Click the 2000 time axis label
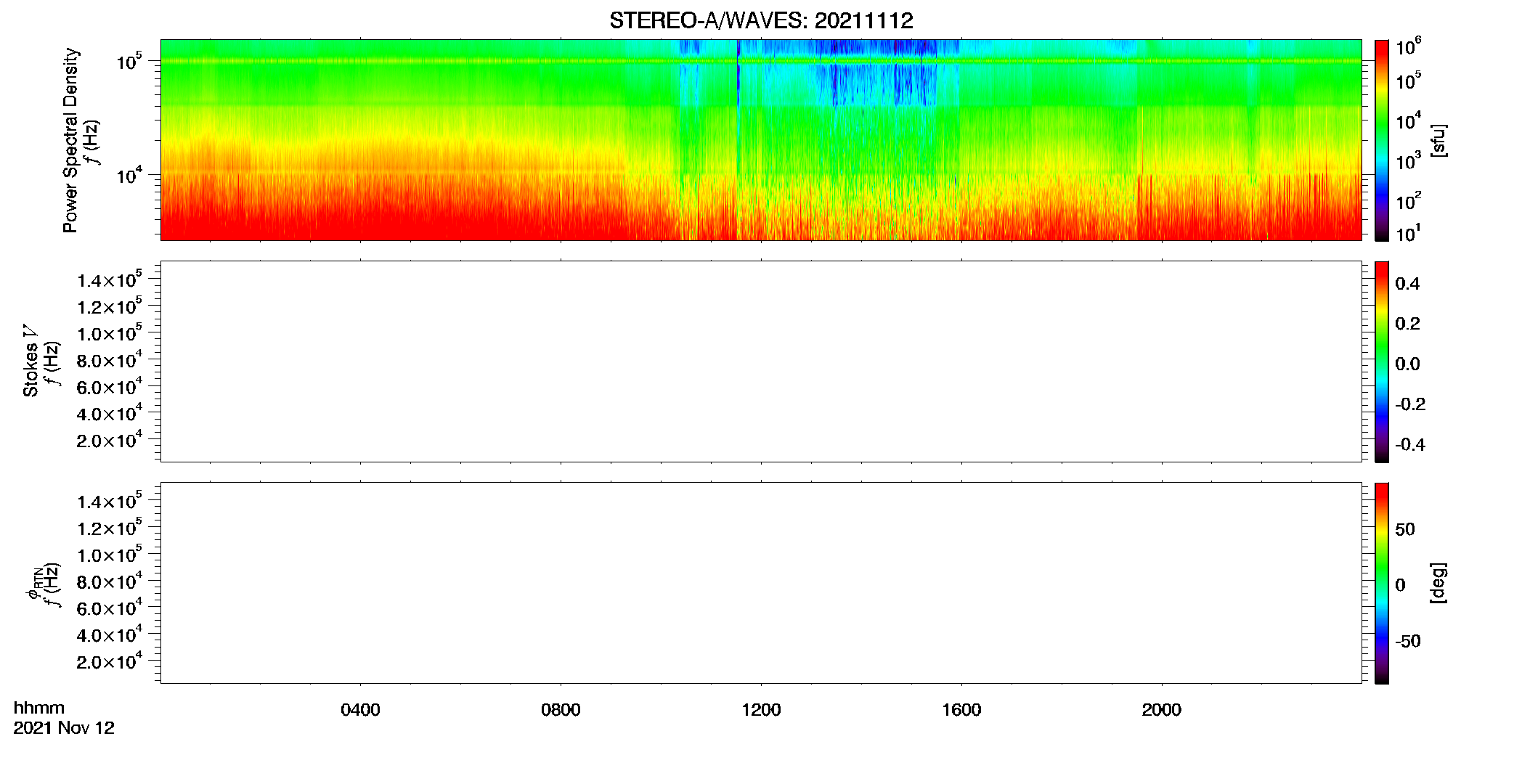Viewport: 1522px width, 784px height. tap(1161, 710)
